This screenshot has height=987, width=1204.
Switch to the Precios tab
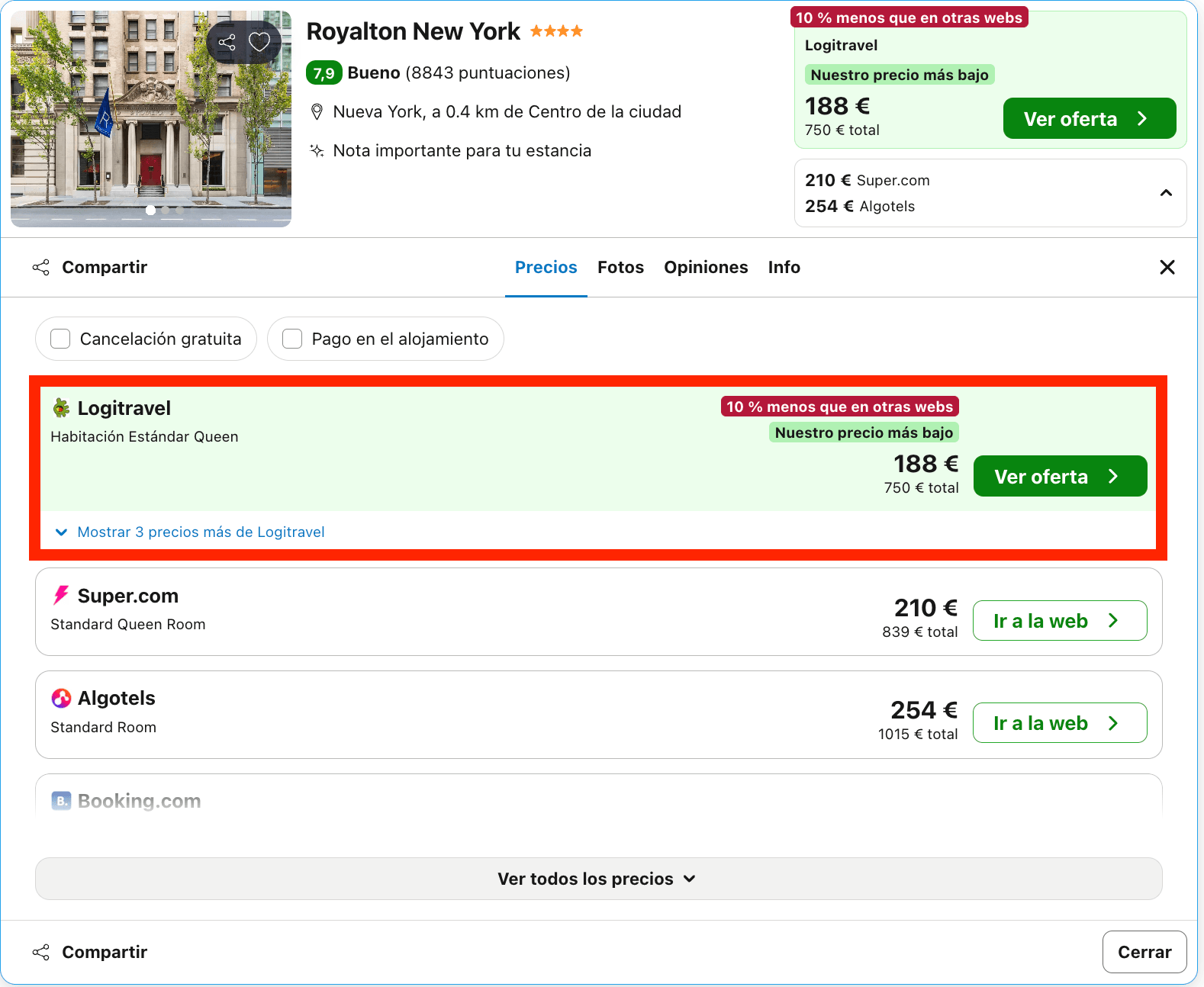546,267
